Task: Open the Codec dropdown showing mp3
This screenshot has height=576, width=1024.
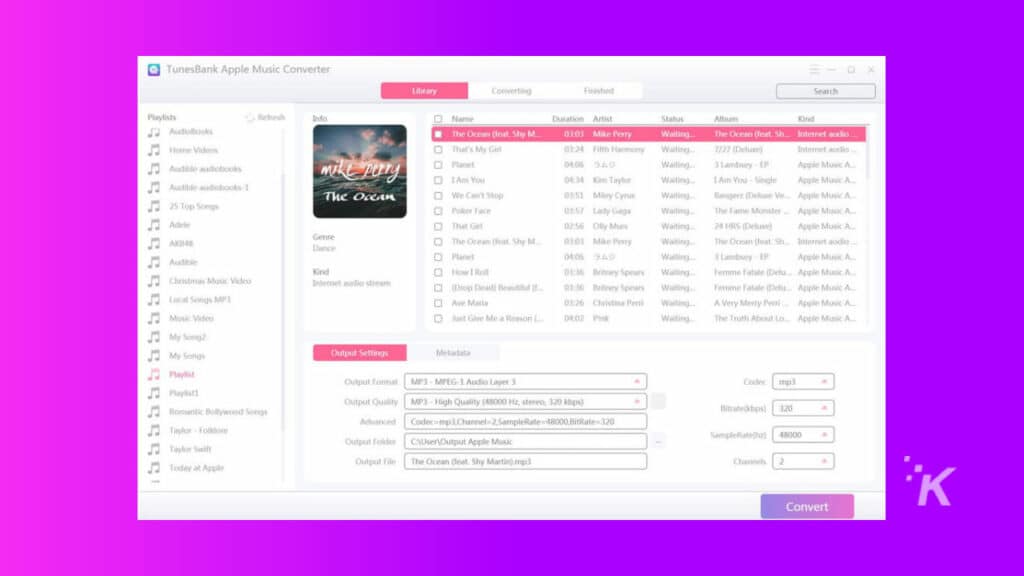Action: (x=803, y=381)
